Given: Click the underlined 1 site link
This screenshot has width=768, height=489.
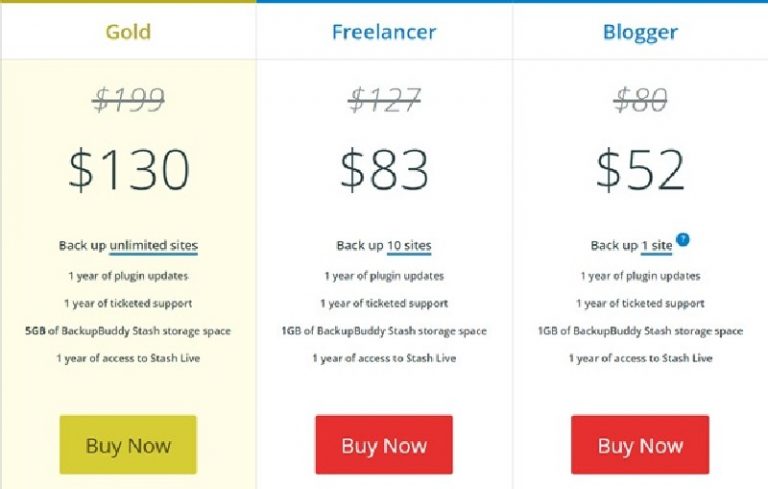Looking at the screenshot, I should (x=656, y=245).
